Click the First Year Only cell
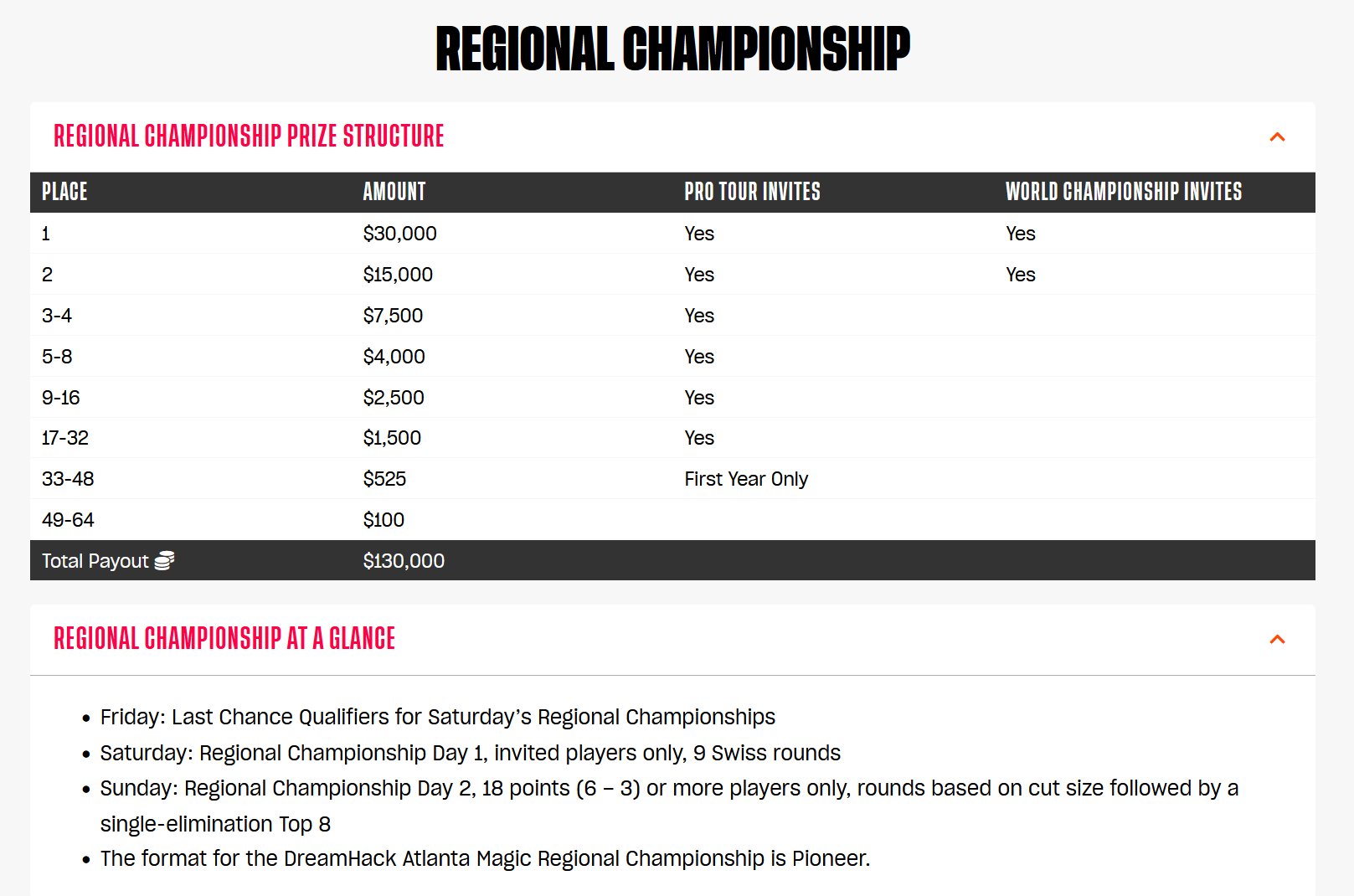 tap(745, 479)
